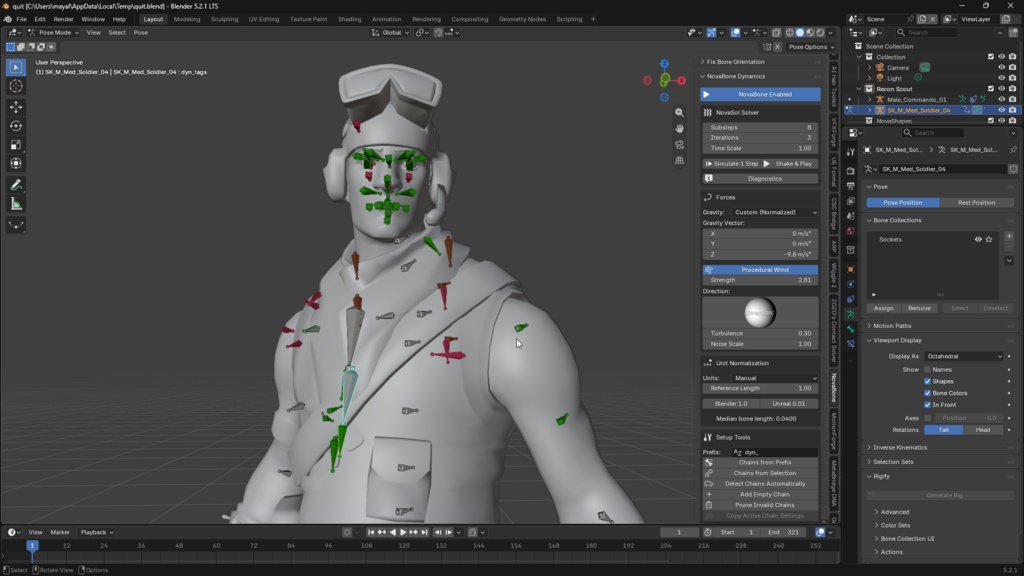Toggle the Shapes checkbox
The image size is (1024, 576).
click(x=927, y=381)
